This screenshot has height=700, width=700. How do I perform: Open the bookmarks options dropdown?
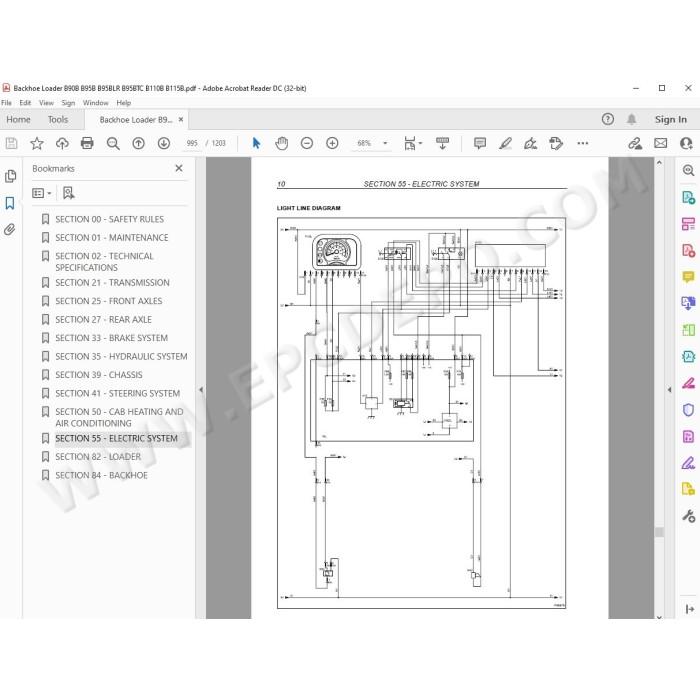coord(42,193)
